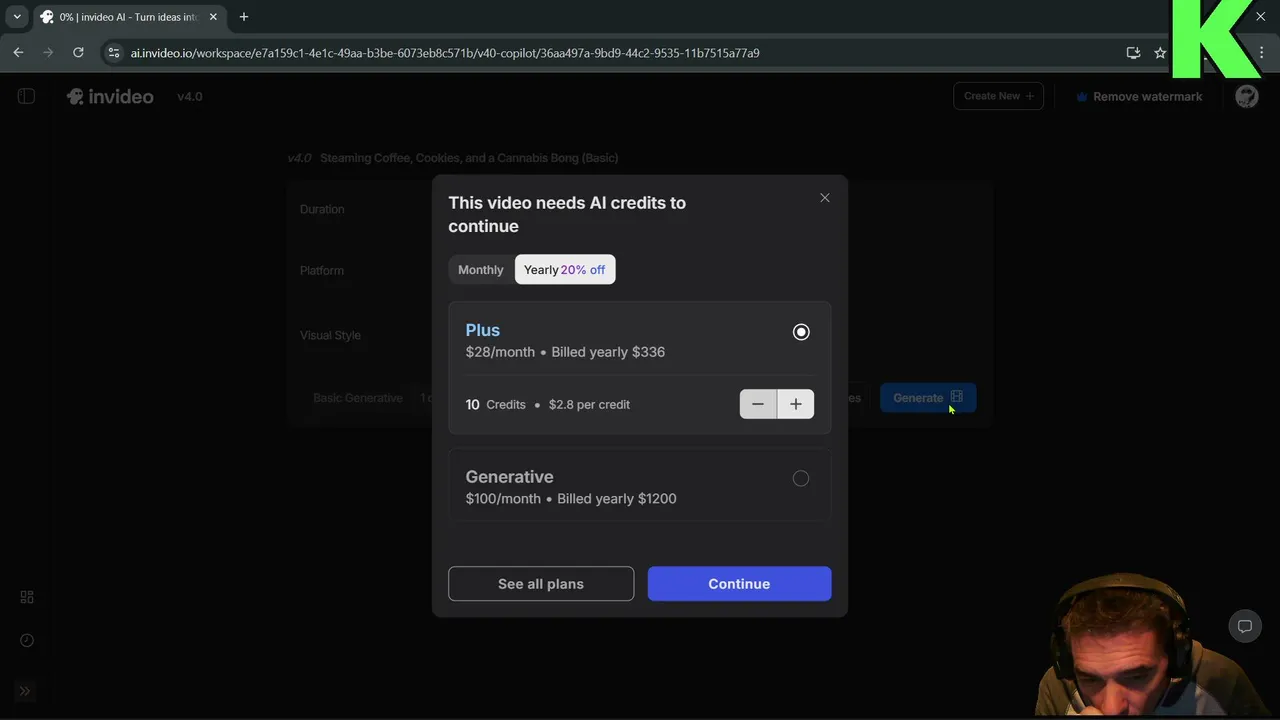
Task: Click the site information icon in address bar
Action: [x=114, y=53]
